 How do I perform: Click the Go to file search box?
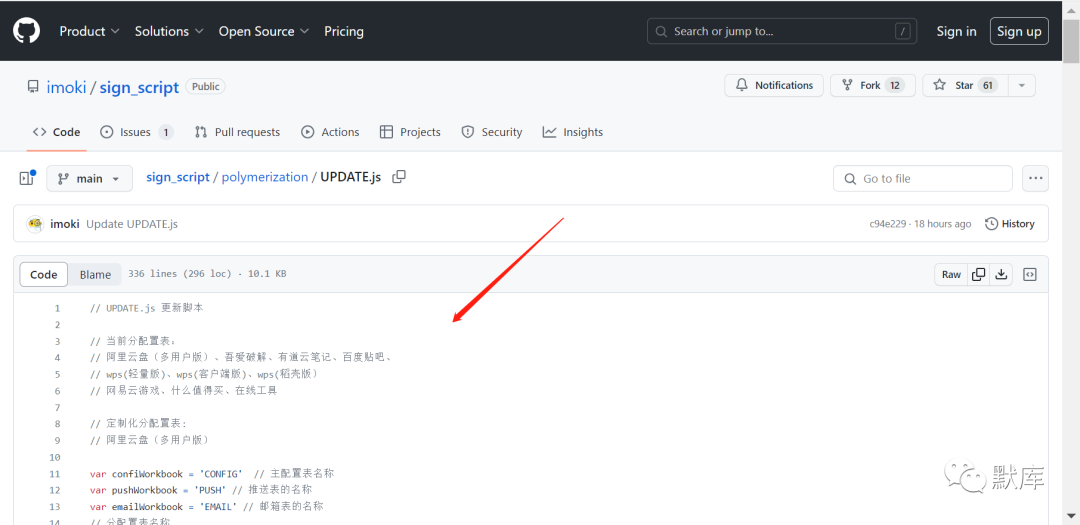tap(923, 178)
